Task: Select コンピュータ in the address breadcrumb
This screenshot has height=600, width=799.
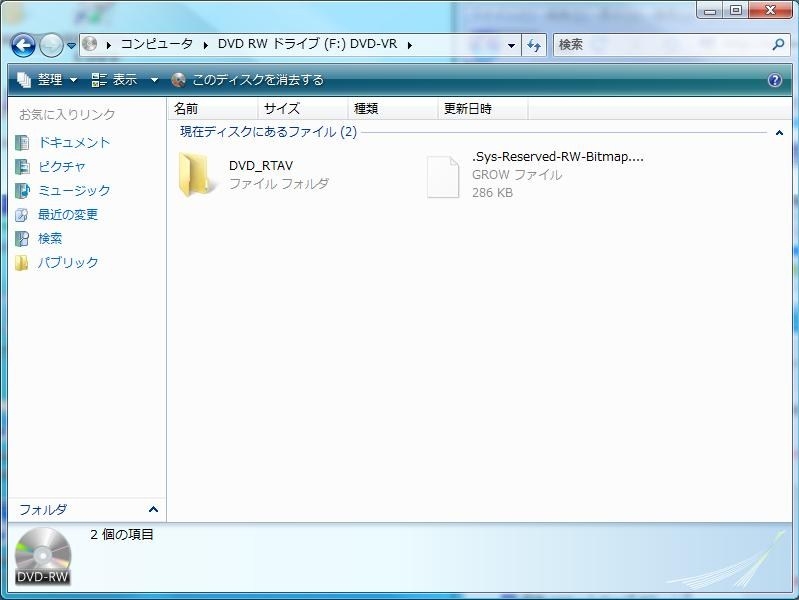Action: tap(156, 44)
